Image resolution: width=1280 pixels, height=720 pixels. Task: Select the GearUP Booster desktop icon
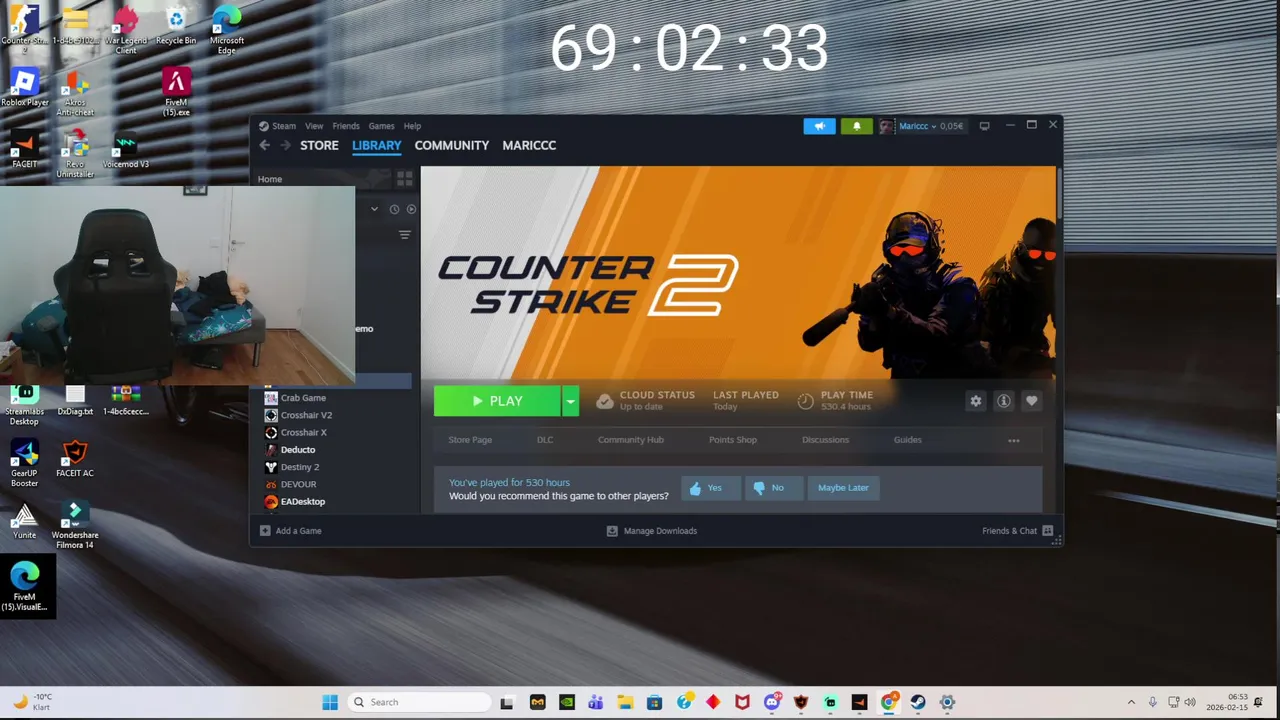click(25, 465)
